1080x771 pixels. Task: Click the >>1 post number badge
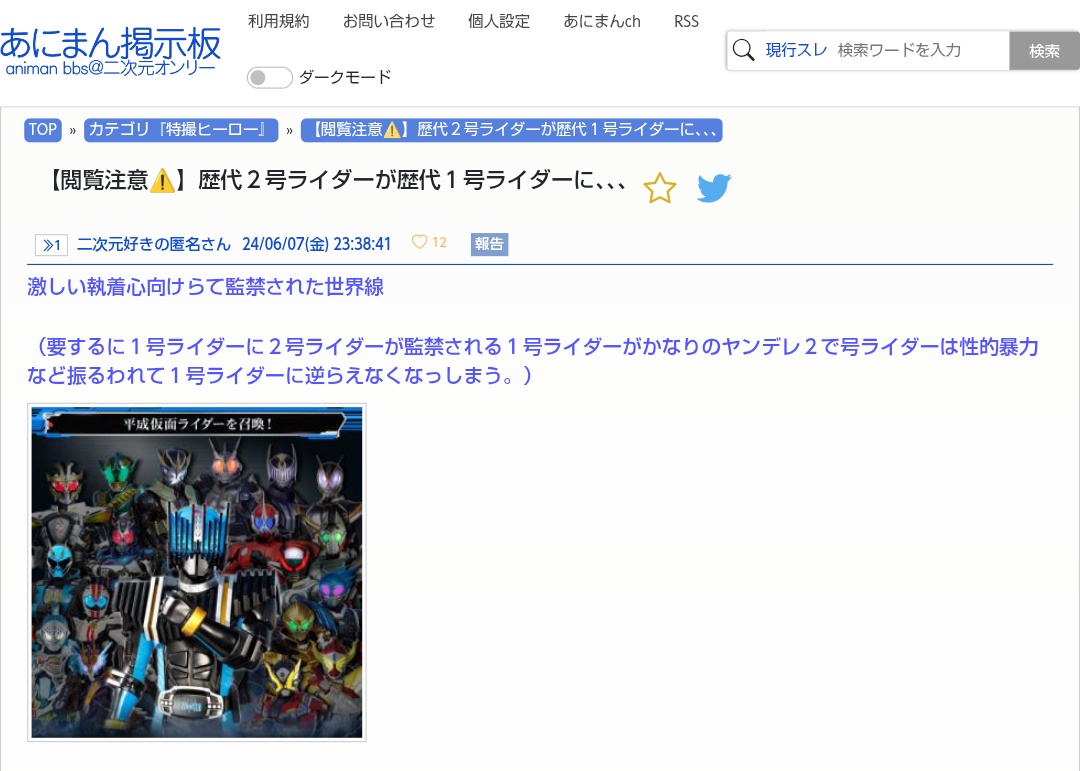click(51, 244)
